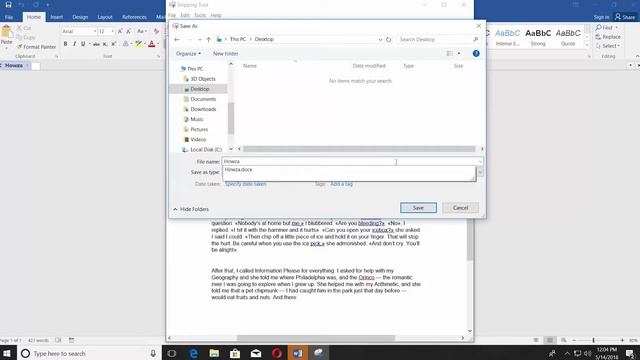Collapse the dialog using Hide Folders

191,209
